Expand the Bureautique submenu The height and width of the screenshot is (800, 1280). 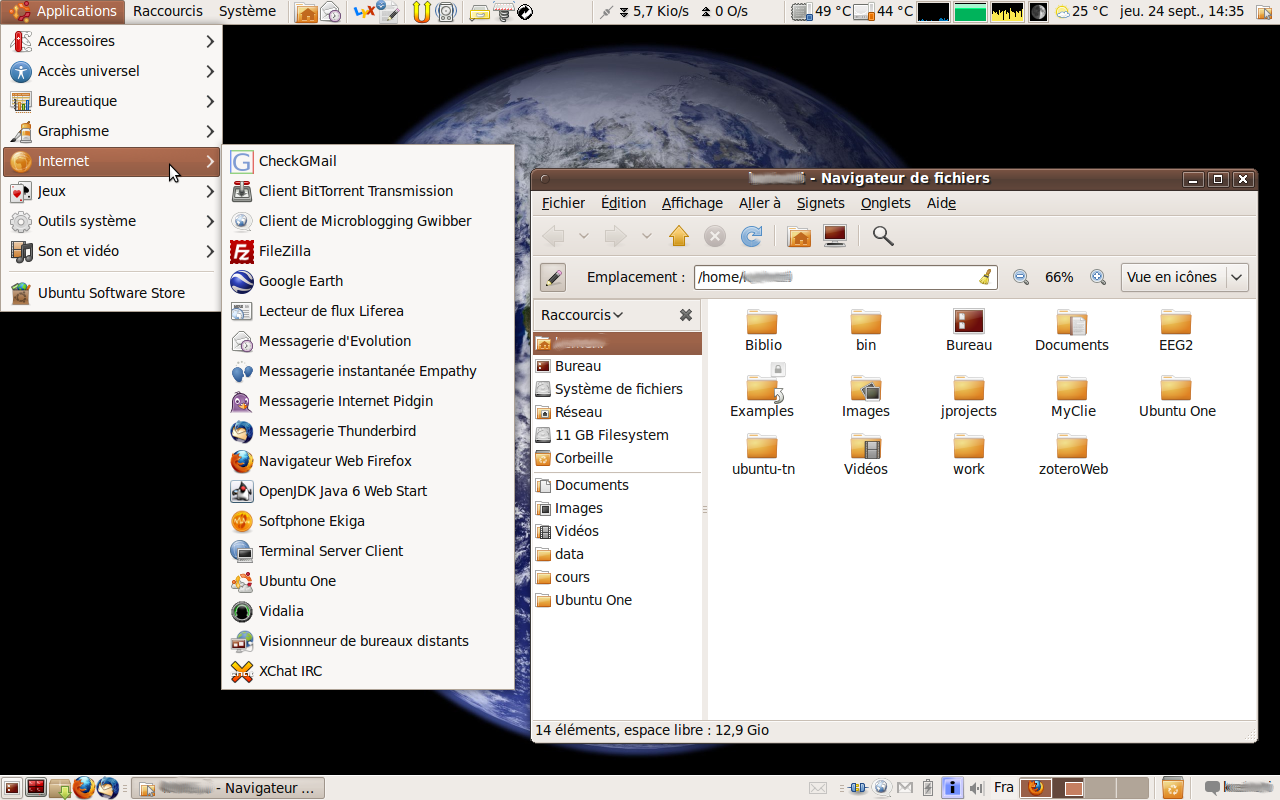click(112, 101)
